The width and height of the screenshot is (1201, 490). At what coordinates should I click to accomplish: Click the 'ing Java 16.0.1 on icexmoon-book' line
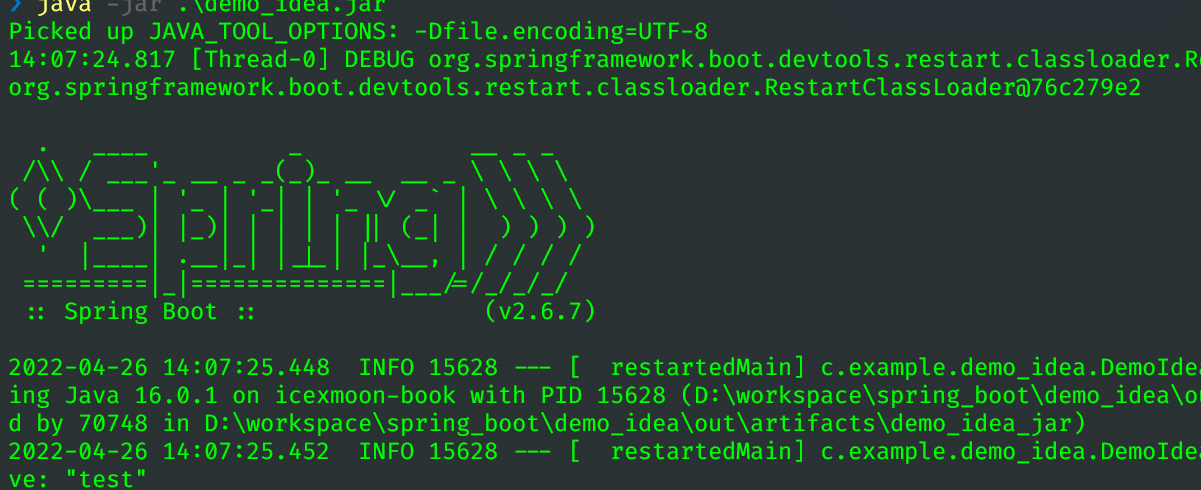tap(604, 395)
